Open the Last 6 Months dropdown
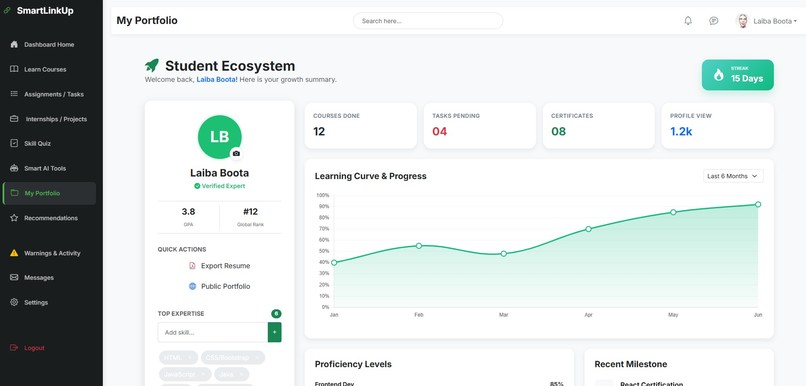This screenshot has width=806, height=386. 733,176
